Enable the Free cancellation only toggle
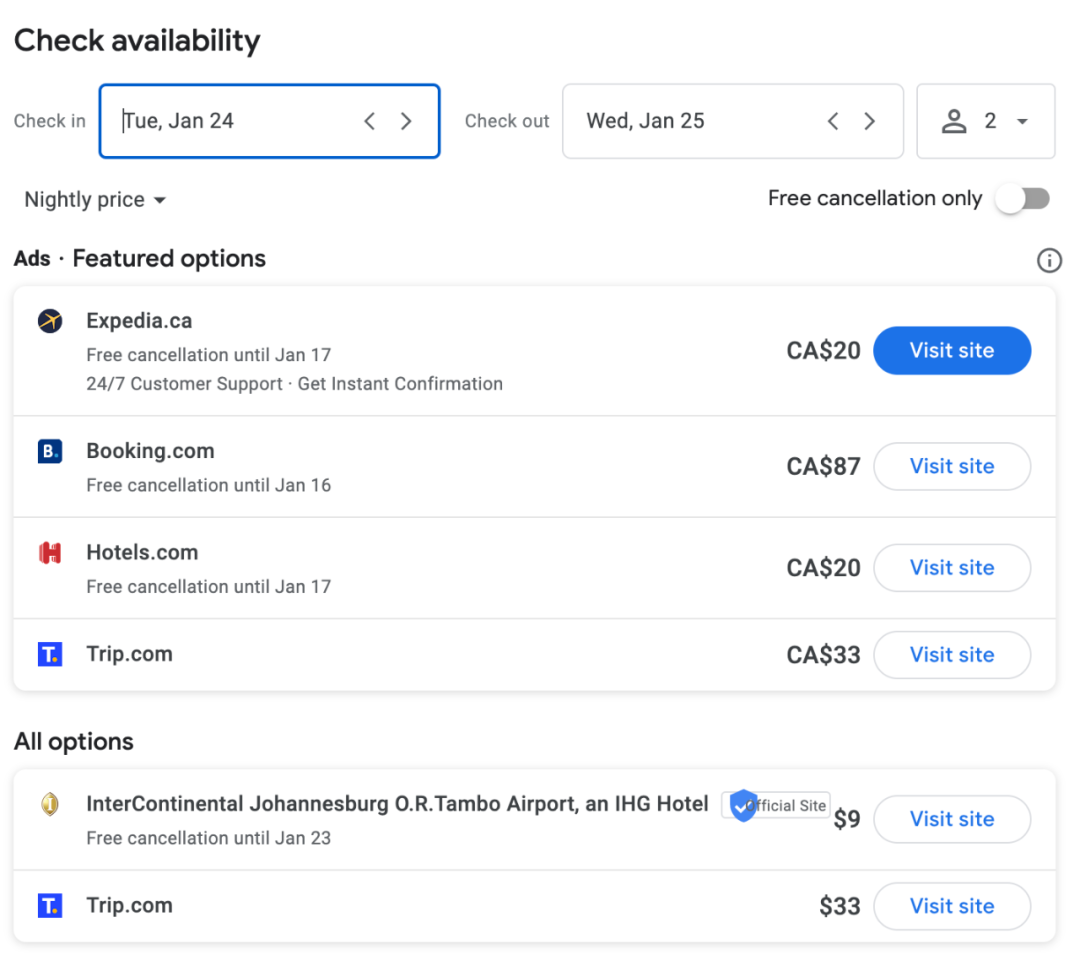1080x960 pixels. coord(1023,199)
